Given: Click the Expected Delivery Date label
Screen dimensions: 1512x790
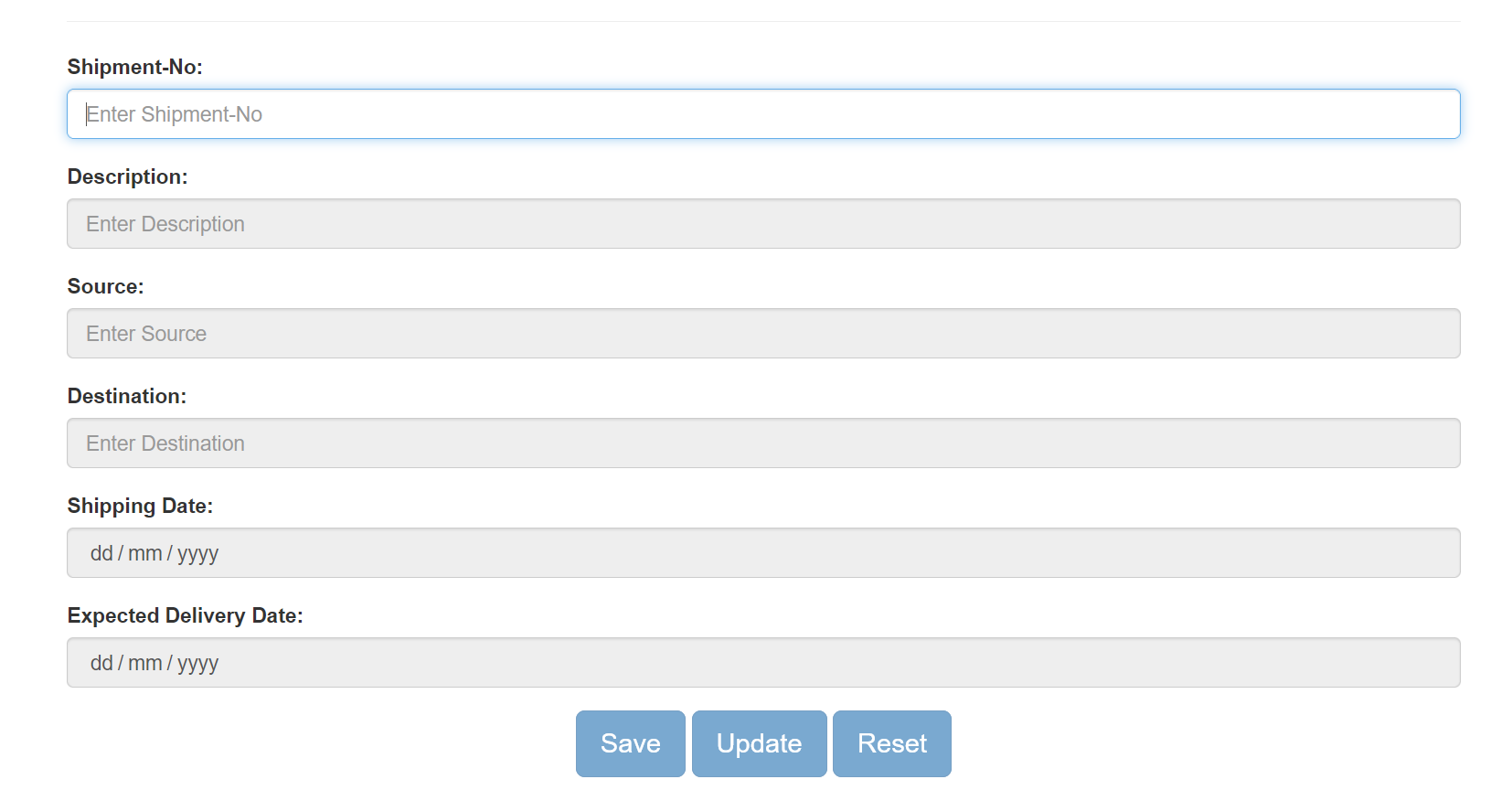Looking at the screenshot, I should (185, 615).
